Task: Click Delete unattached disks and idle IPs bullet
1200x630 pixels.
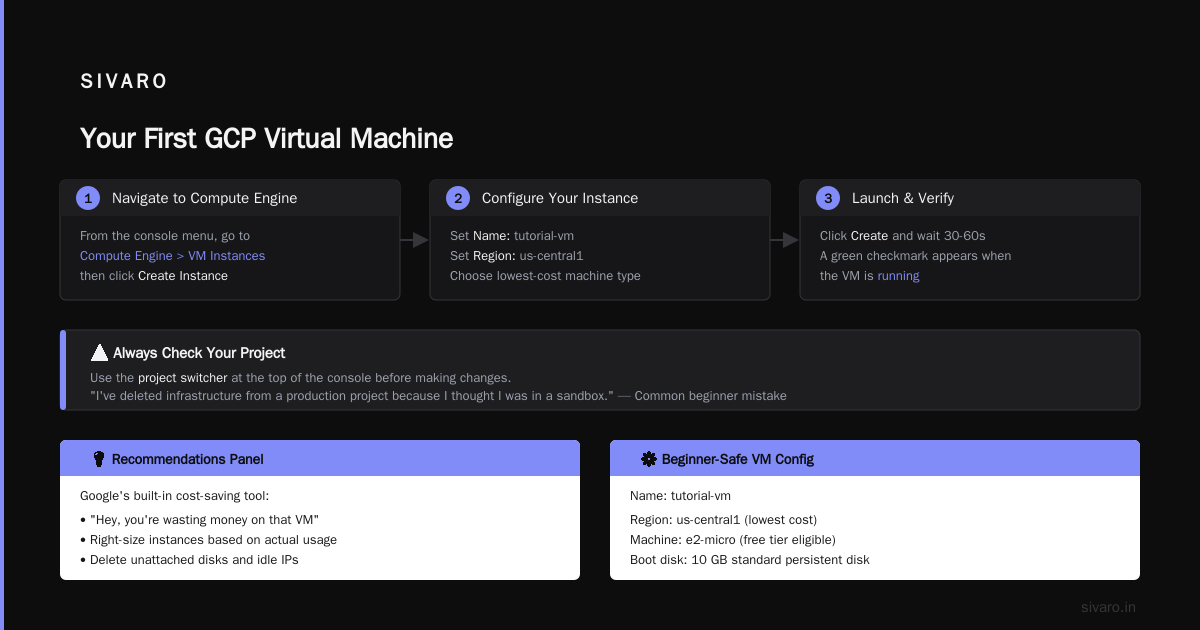Action: [x=189, y=560]
